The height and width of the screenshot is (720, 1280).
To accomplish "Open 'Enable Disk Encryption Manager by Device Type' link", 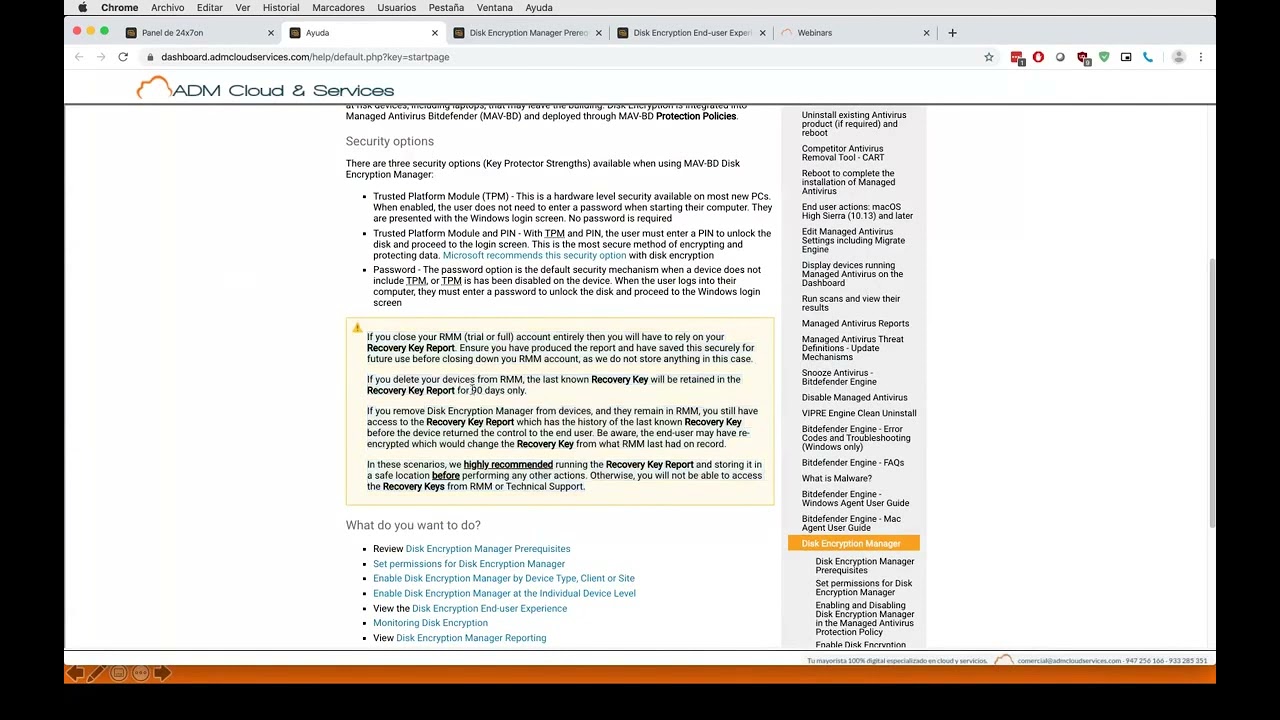I will [x=504, y=578].
